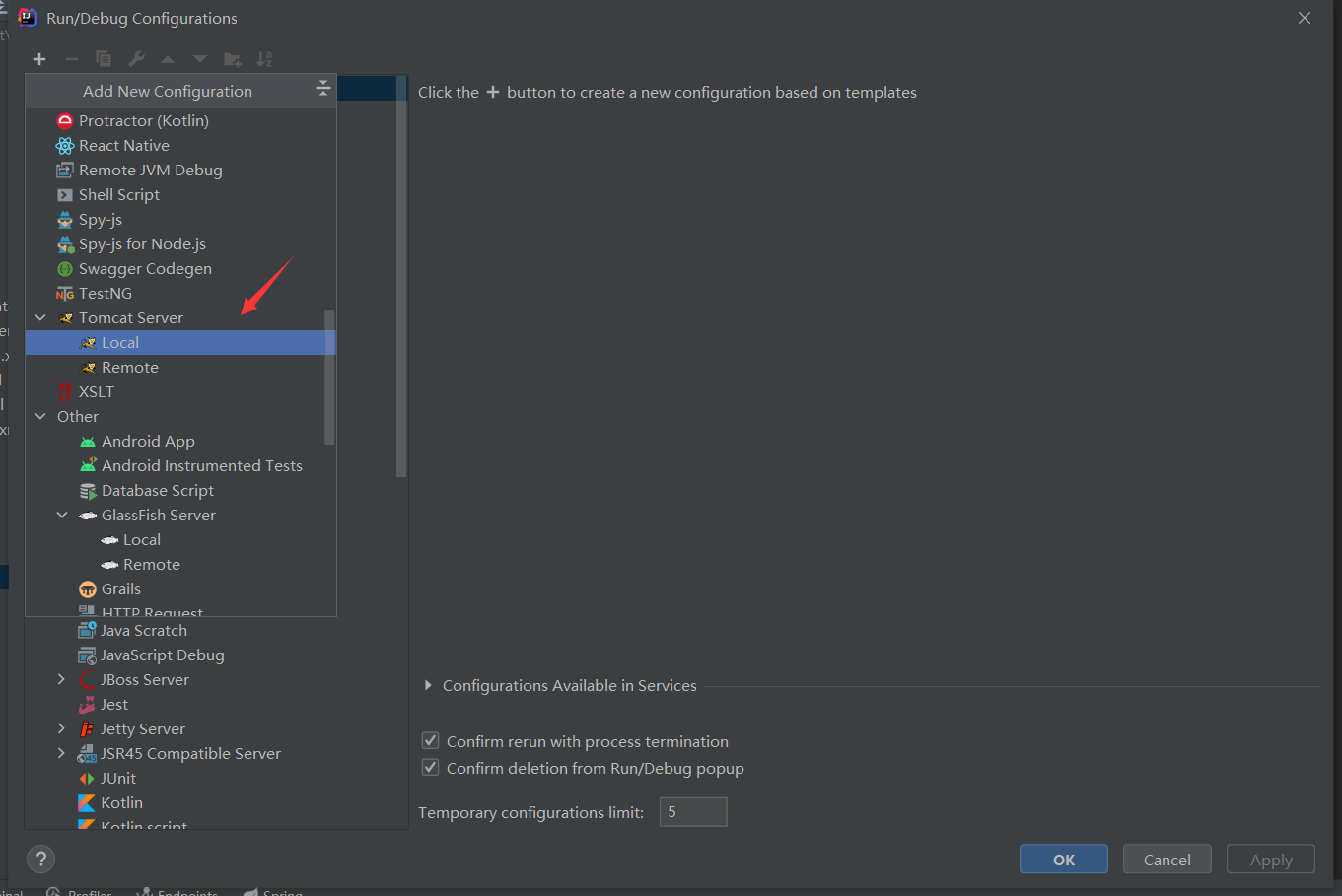
Task: Click the Move Up arrow icon
Action: point(168,59)
